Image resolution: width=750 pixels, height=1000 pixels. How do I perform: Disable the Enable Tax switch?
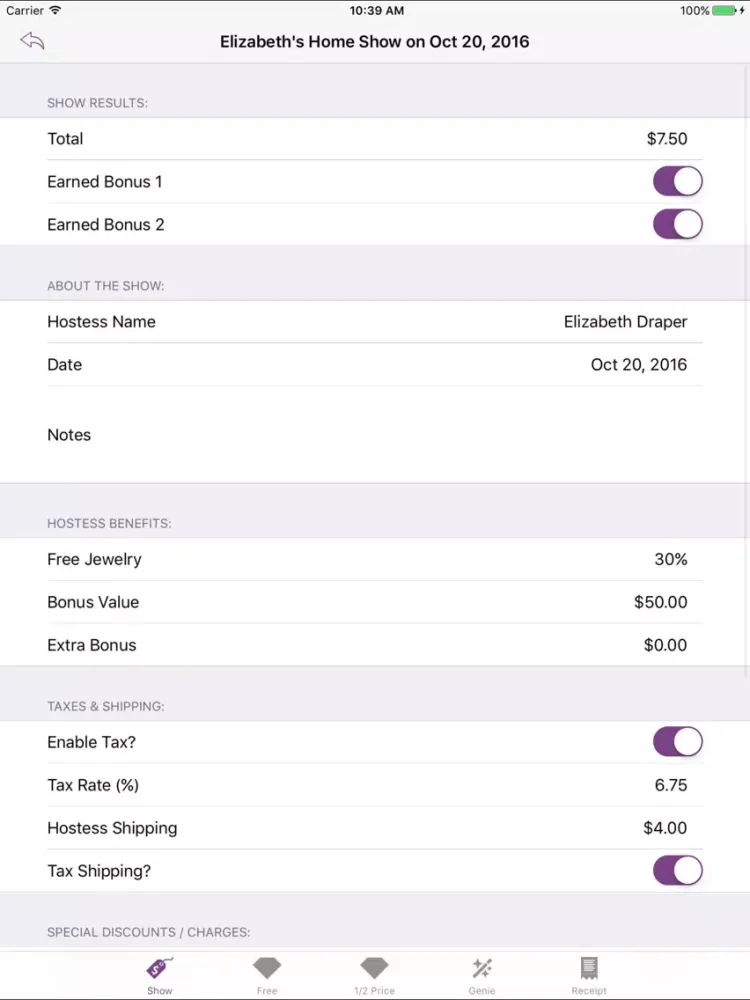pyautogui.click(x=677, y=742)
